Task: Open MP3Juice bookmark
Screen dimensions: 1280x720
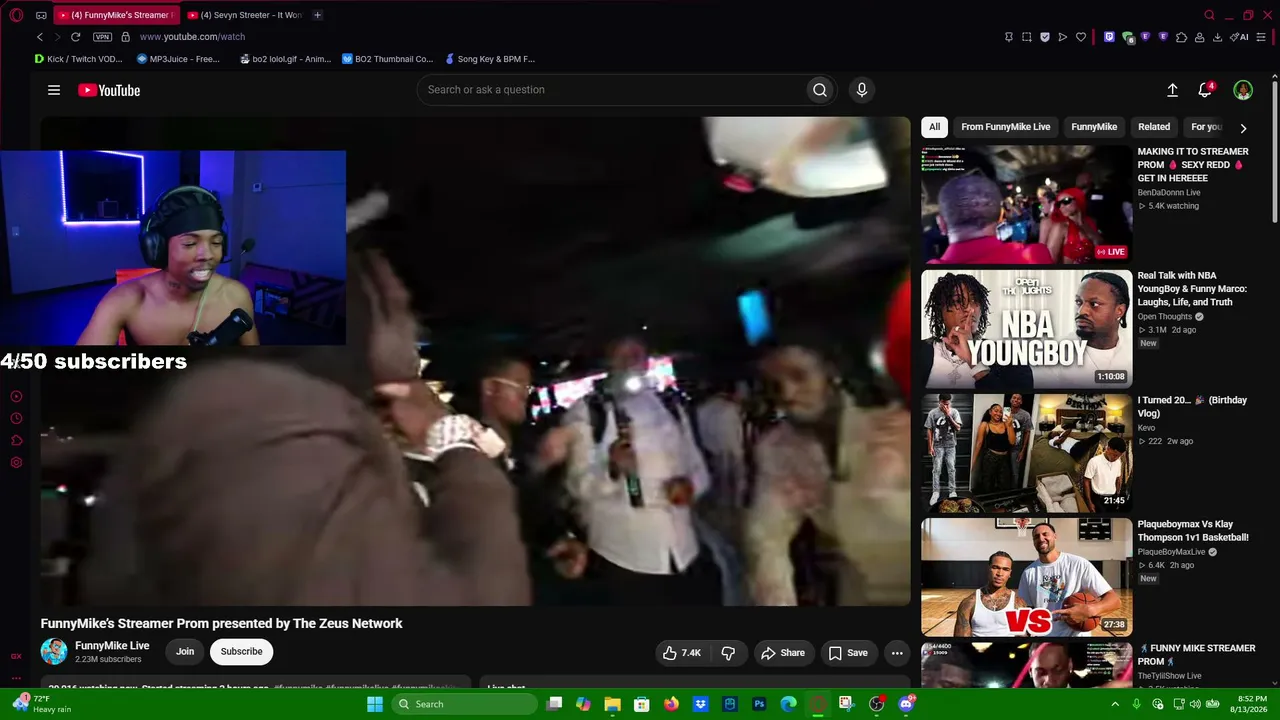Action: point(178,59)
